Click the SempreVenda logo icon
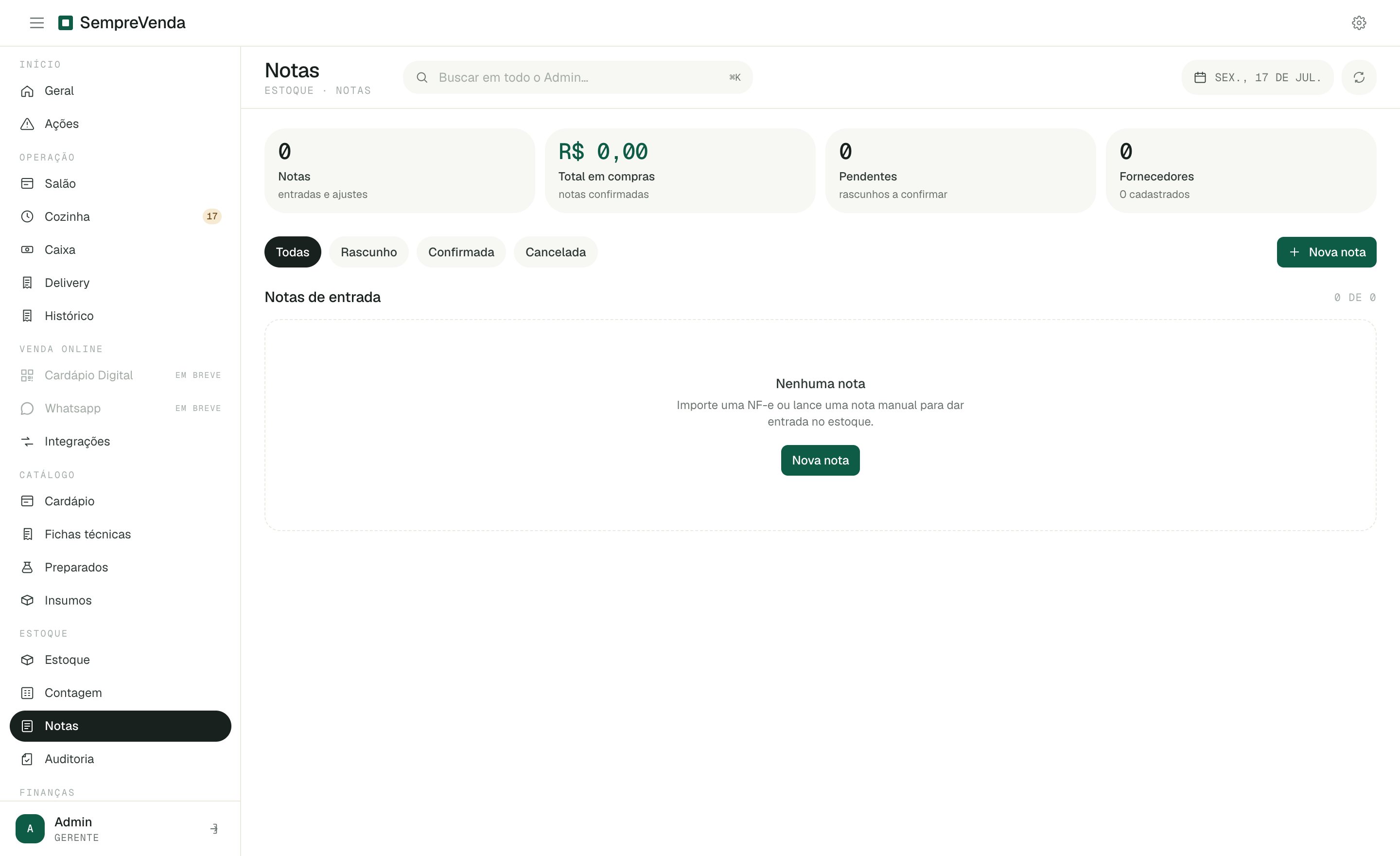1400x856 pixels. pyautogui.click(x=65, y=23)
